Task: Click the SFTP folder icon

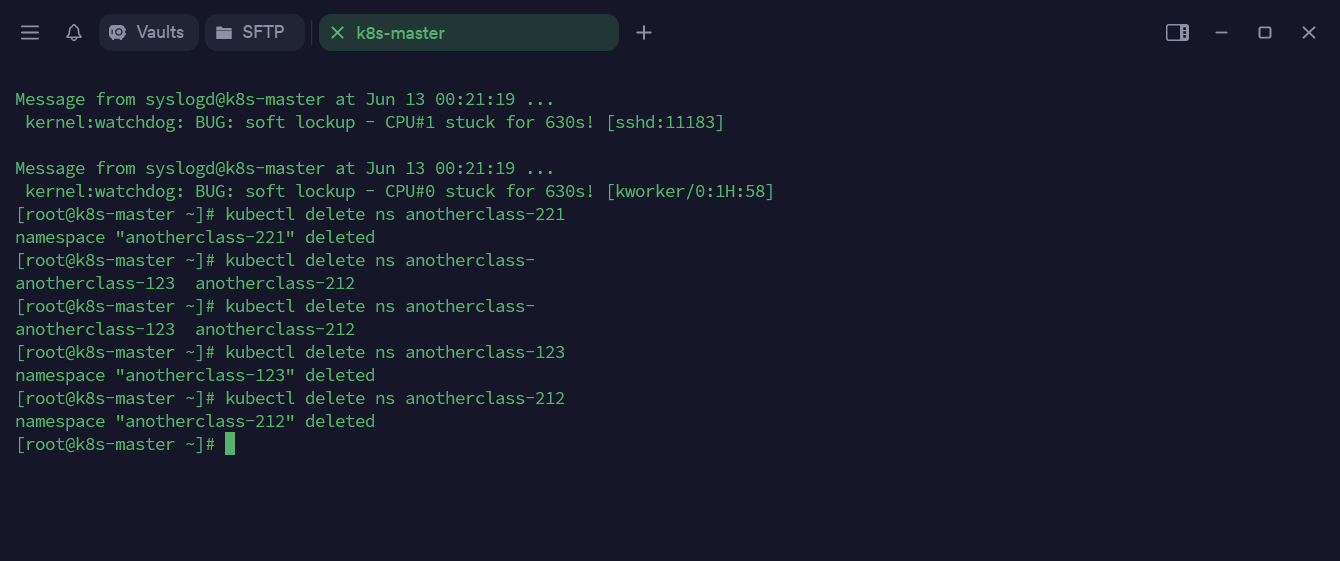Action: (224, 33)
